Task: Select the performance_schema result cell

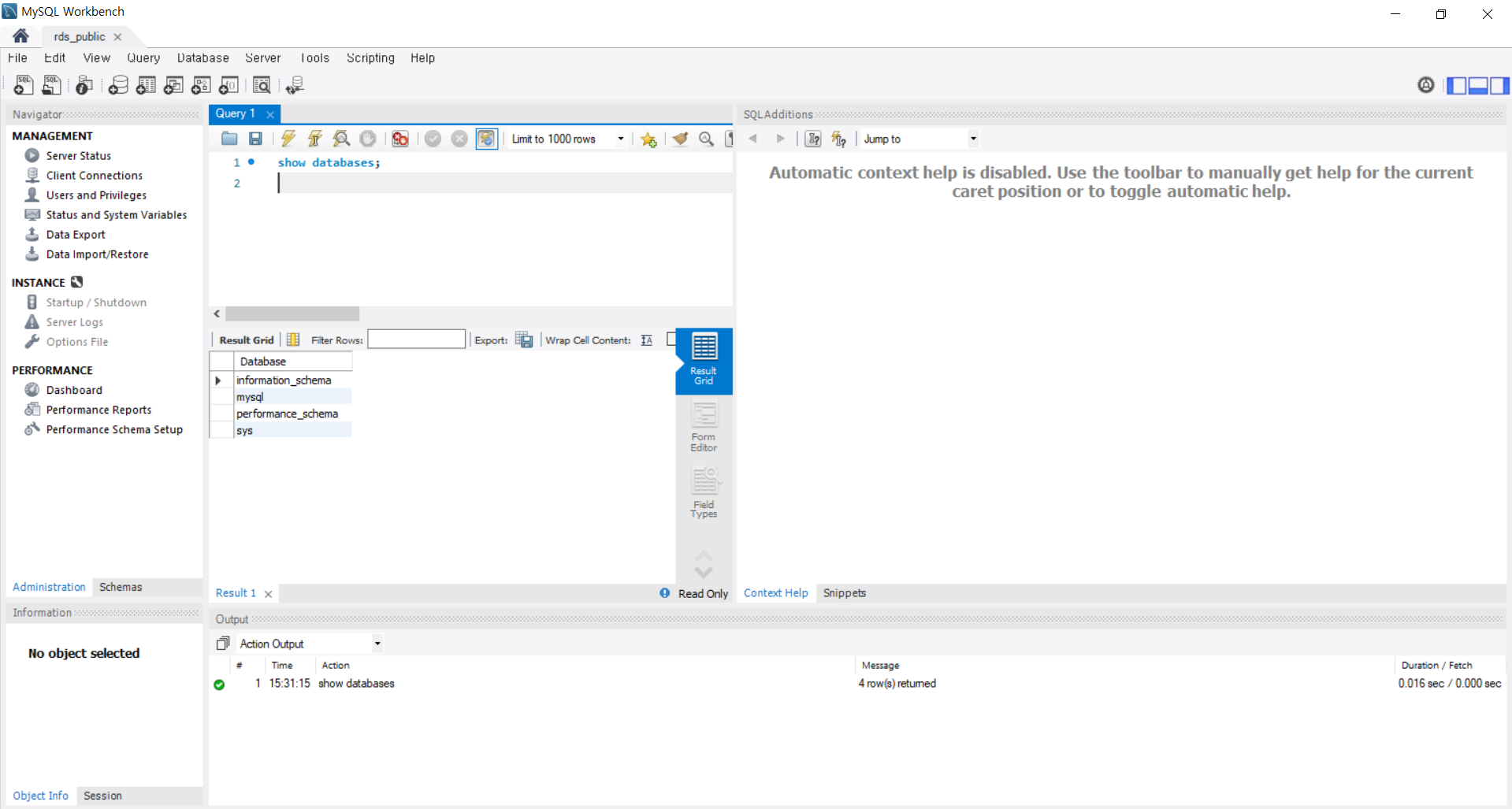Action: coord(293,414)
